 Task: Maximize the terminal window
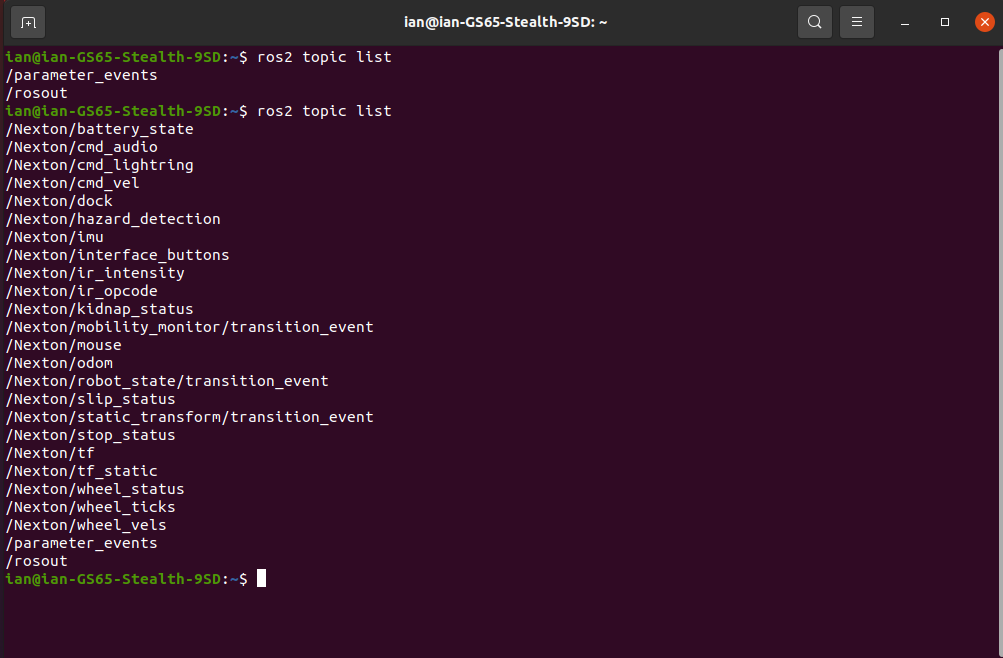pyautogui.click(x=945, y=22)
